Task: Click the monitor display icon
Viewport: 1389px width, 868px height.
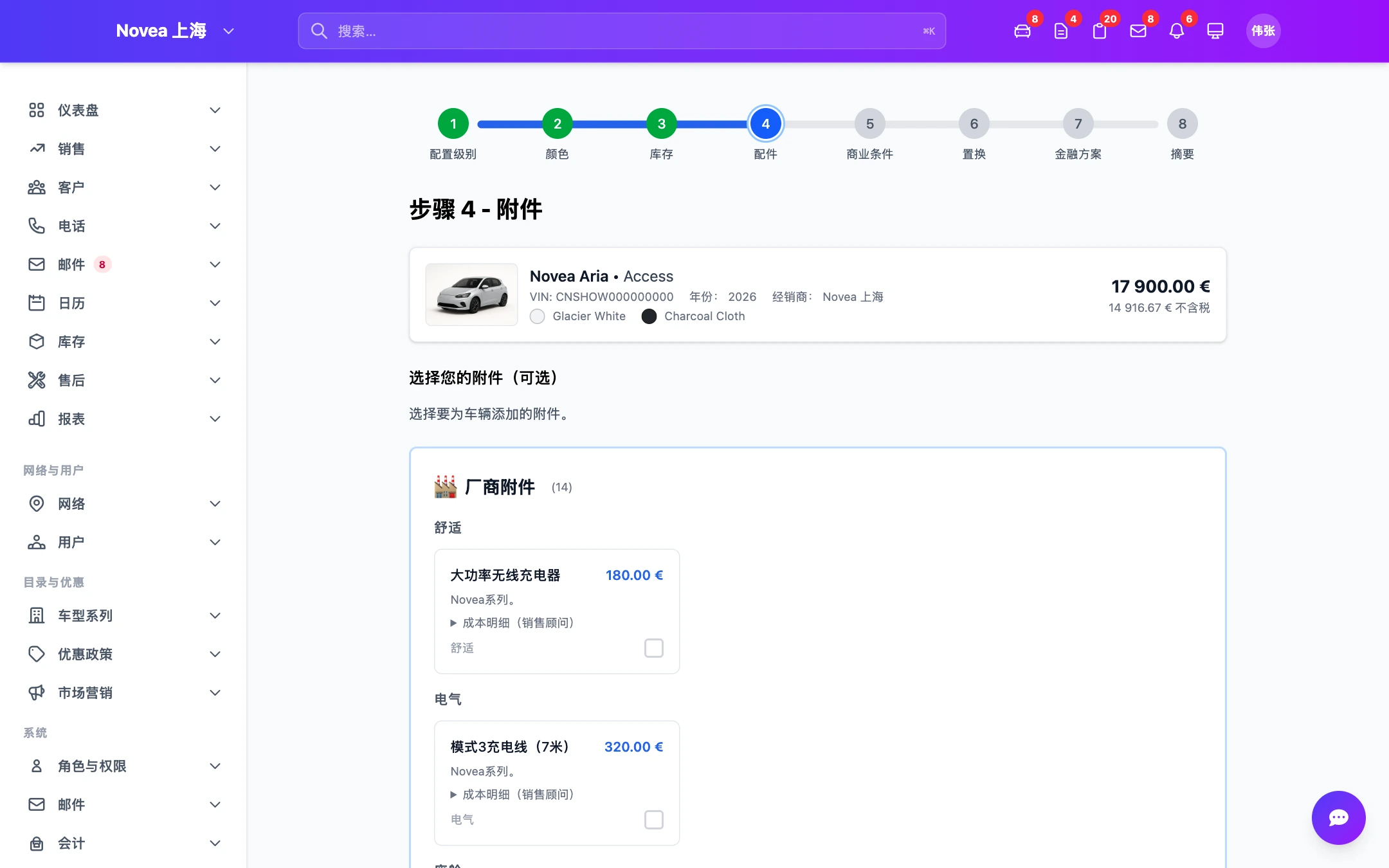Action: (x=1215, y=31)
